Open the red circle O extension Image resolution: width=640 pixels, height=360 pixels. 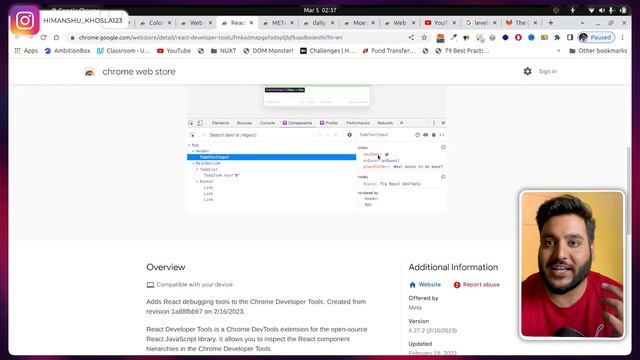click(x=518, y=38)
